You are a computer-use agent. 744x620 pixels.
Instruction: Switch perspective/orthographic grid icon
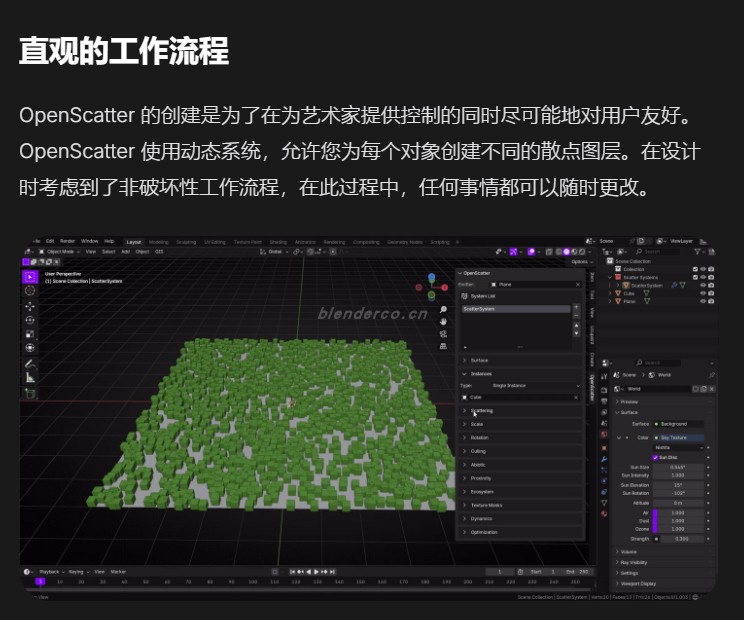[x=443, y=346]
